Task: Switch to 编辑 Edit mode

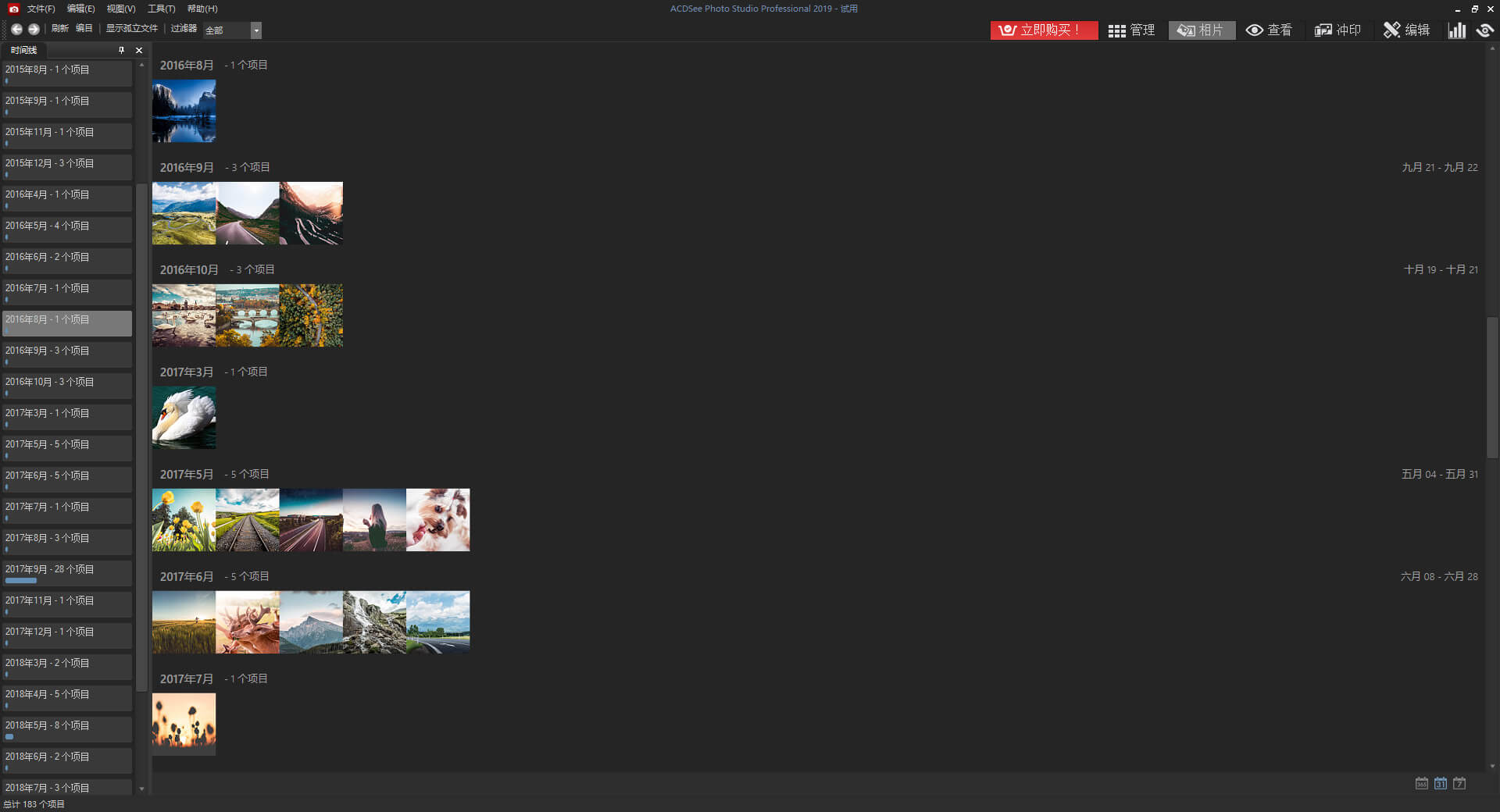Action: point(1406,30)
